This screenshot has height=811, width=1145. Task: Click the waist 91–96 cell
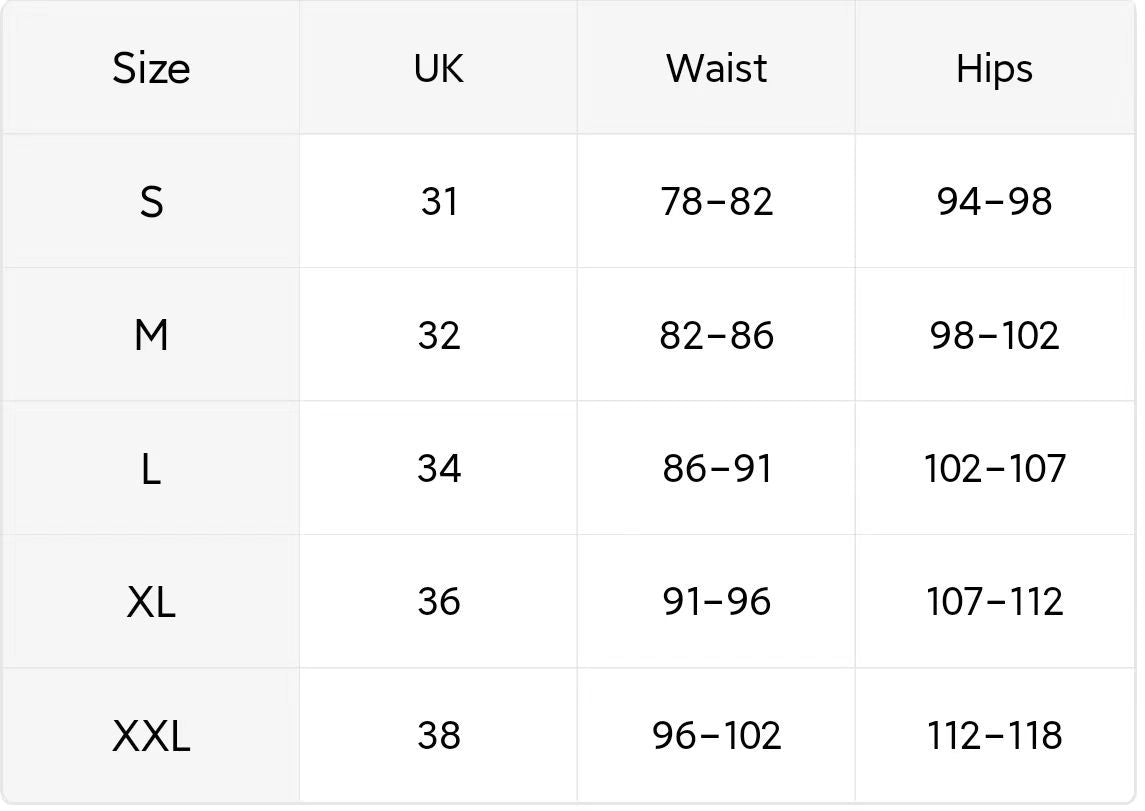pyautogui.click(x=716, y=602)
